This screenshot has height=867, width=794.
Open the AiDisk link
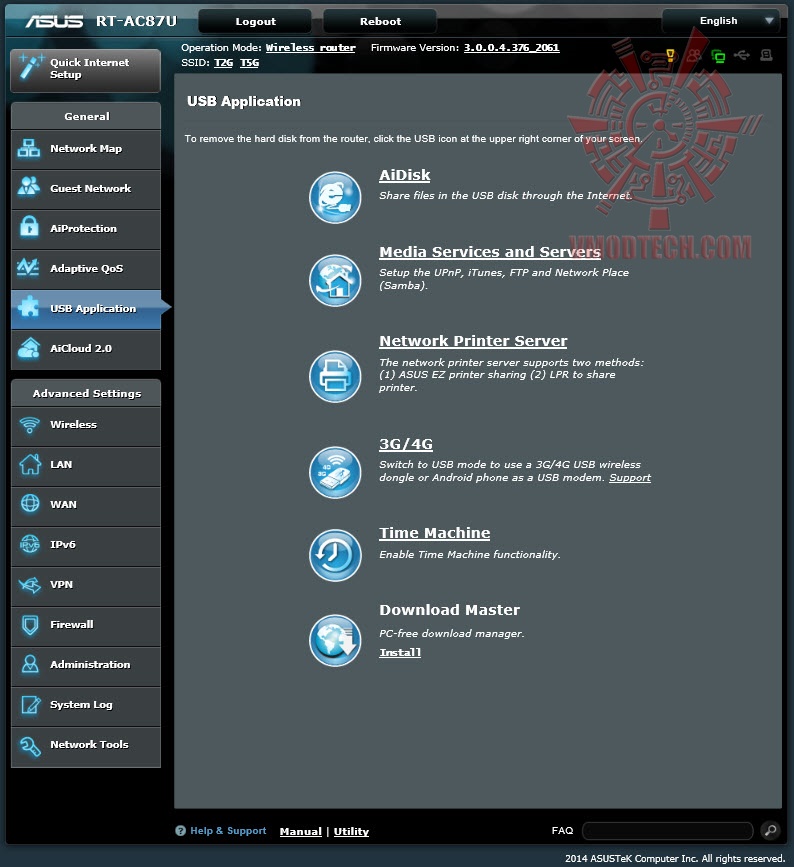(x=405, y=175)
